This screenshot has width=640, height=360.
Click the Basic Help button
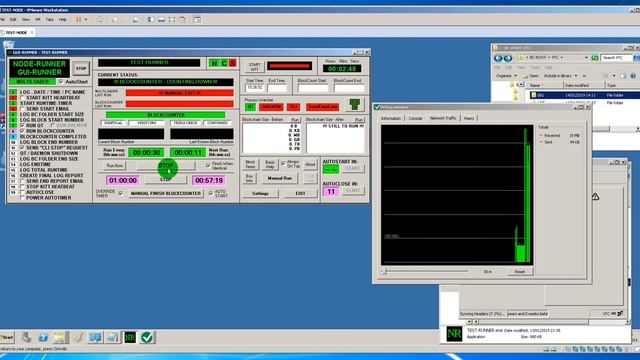pyautogui.click(x=270, y=164)
